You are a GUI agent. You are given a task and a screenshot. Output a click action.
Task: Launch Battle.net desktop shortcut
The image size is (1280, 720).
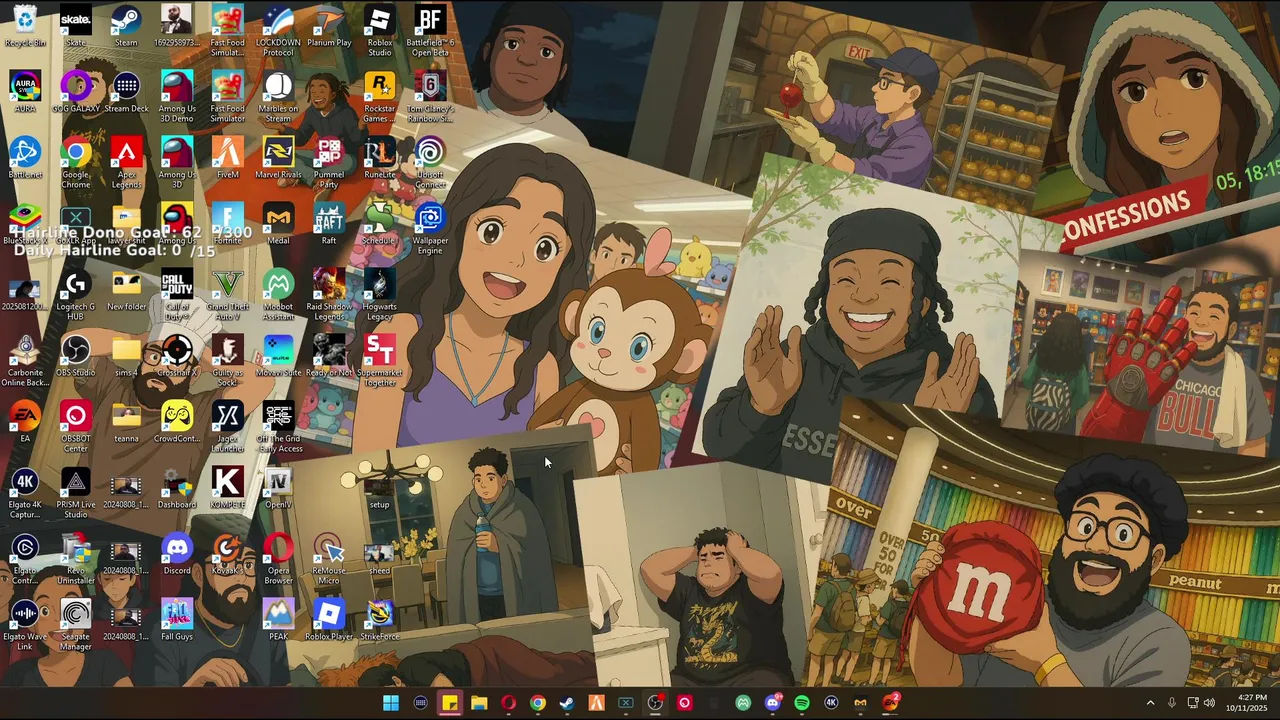click(25, 158)
